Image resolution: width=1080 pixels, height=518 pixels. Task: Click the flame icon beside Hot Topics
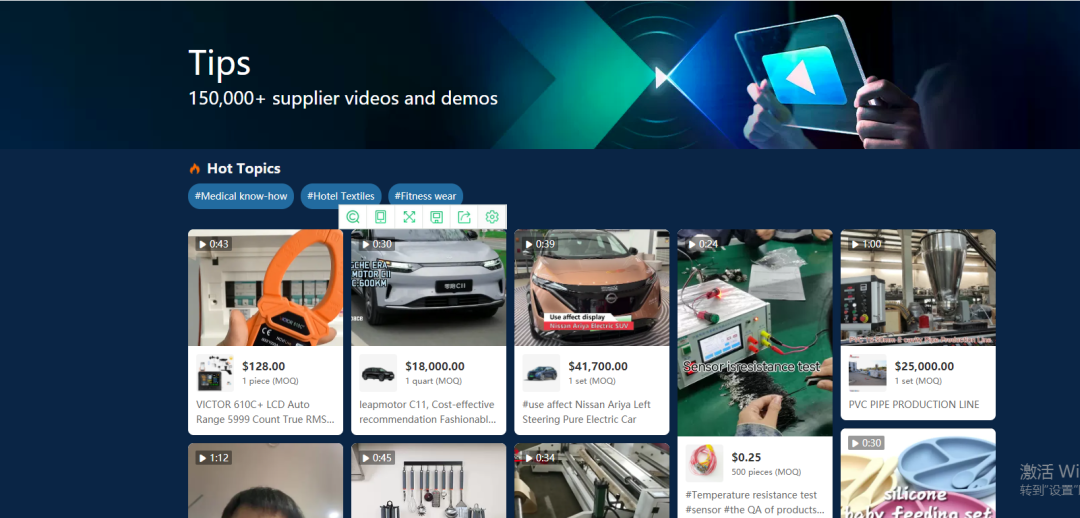pos(195,169)
